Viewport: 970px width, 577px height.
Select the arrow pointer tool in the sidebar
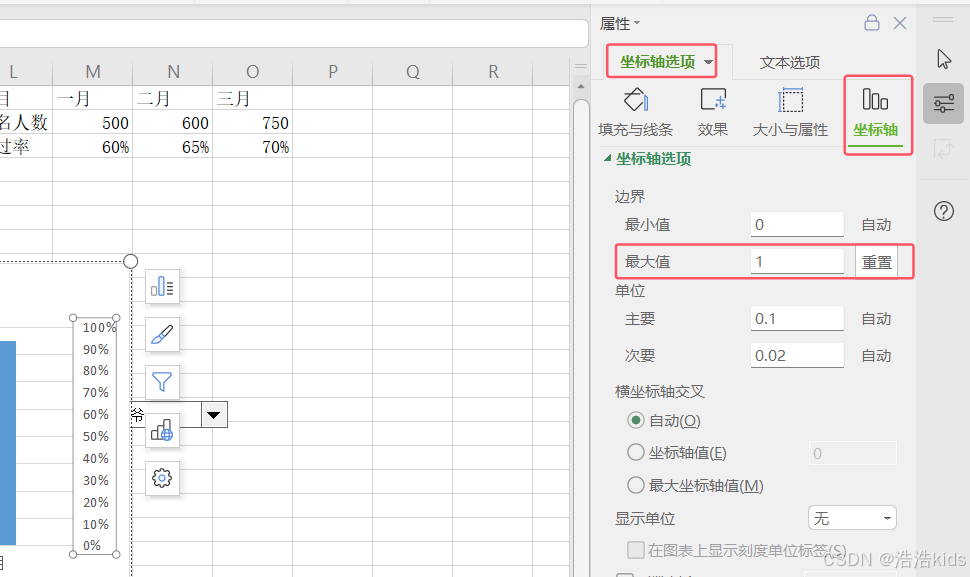coord(943,59)
